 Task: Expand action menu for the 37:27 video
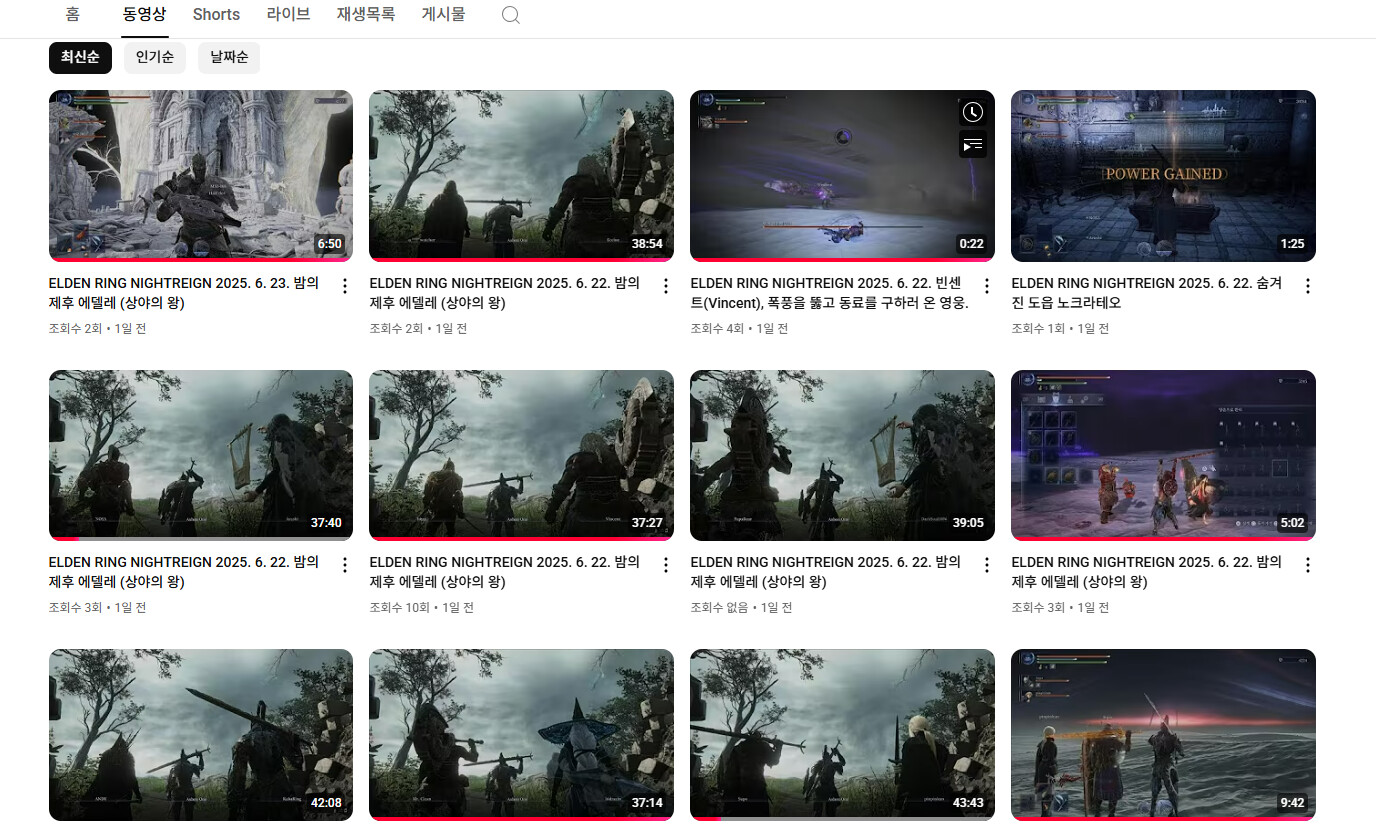[x=666, y=566]
